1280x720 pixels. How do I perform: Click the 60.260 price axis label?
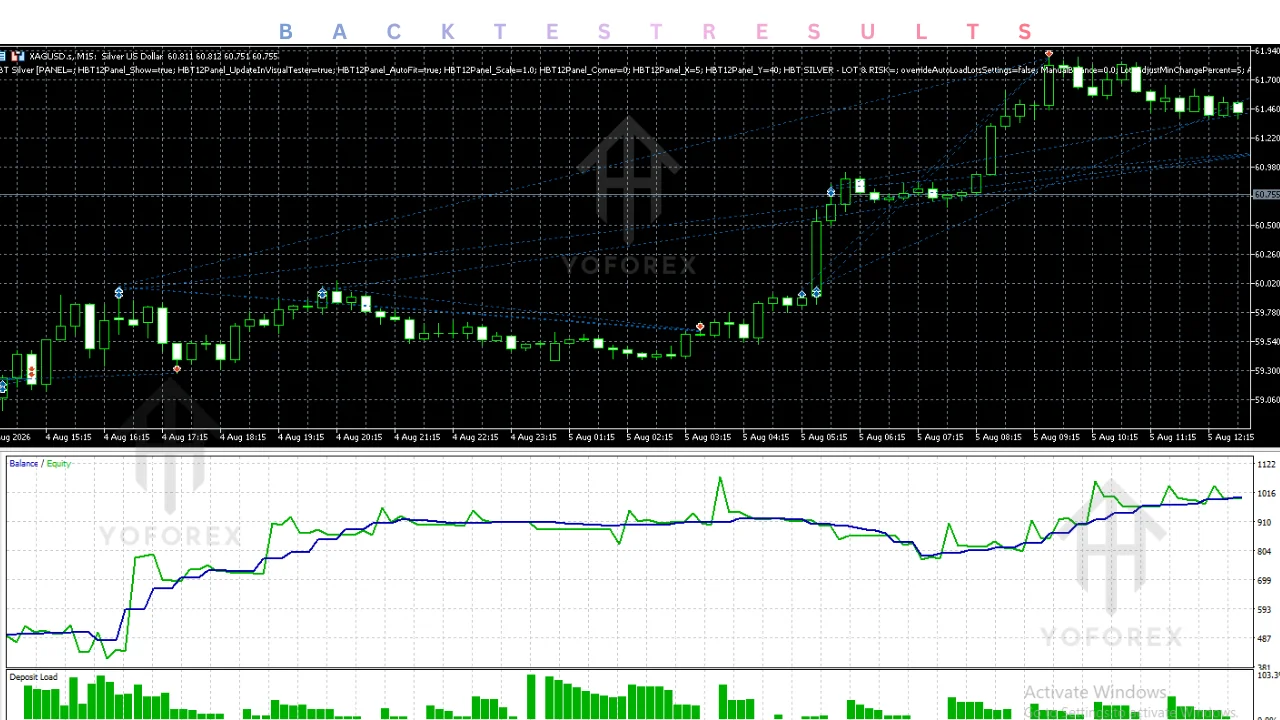click(1266, 254)
